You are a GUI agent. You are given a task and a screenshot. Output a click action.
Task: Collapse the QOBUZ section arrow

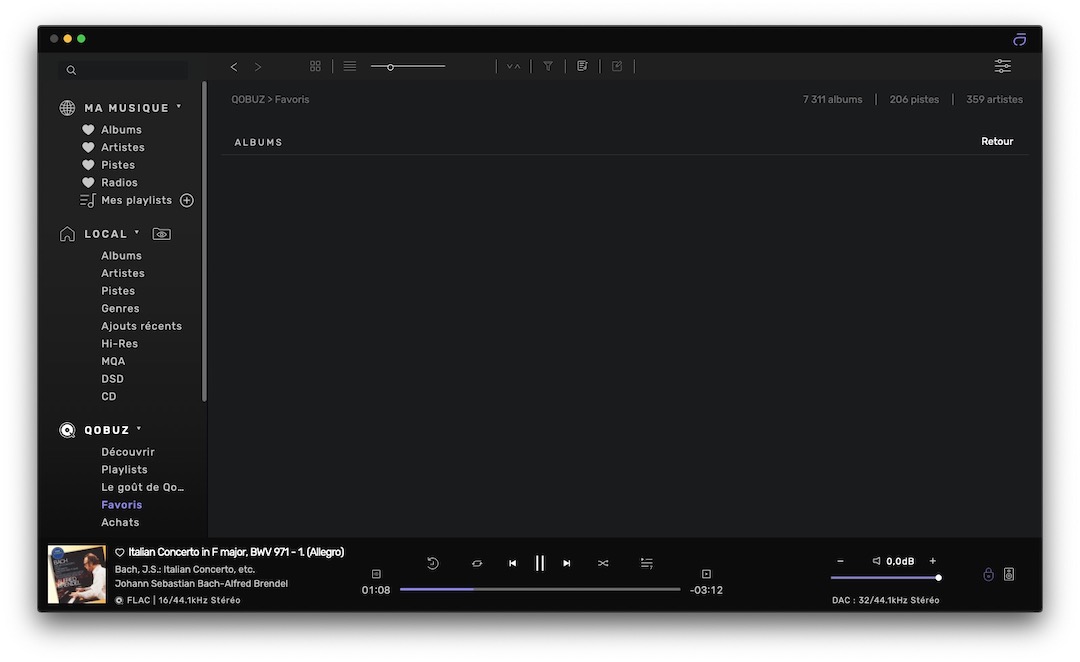(x=139, y=428)
